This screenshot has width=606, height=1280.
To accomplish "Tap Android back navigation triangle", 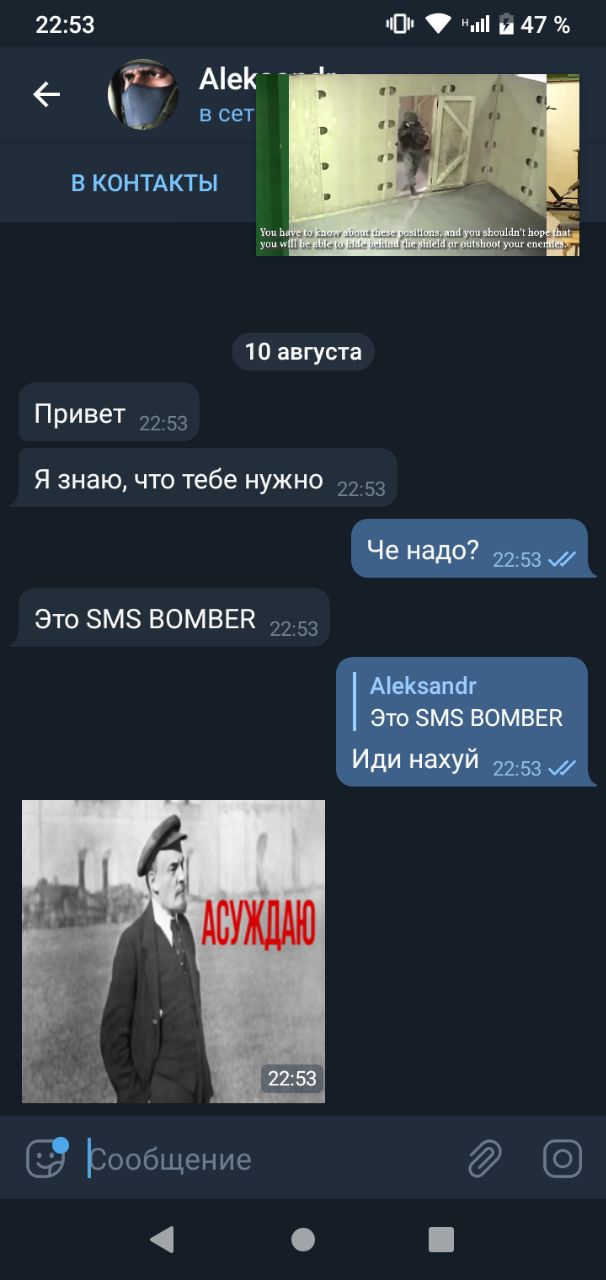I will coord(162,1240).
